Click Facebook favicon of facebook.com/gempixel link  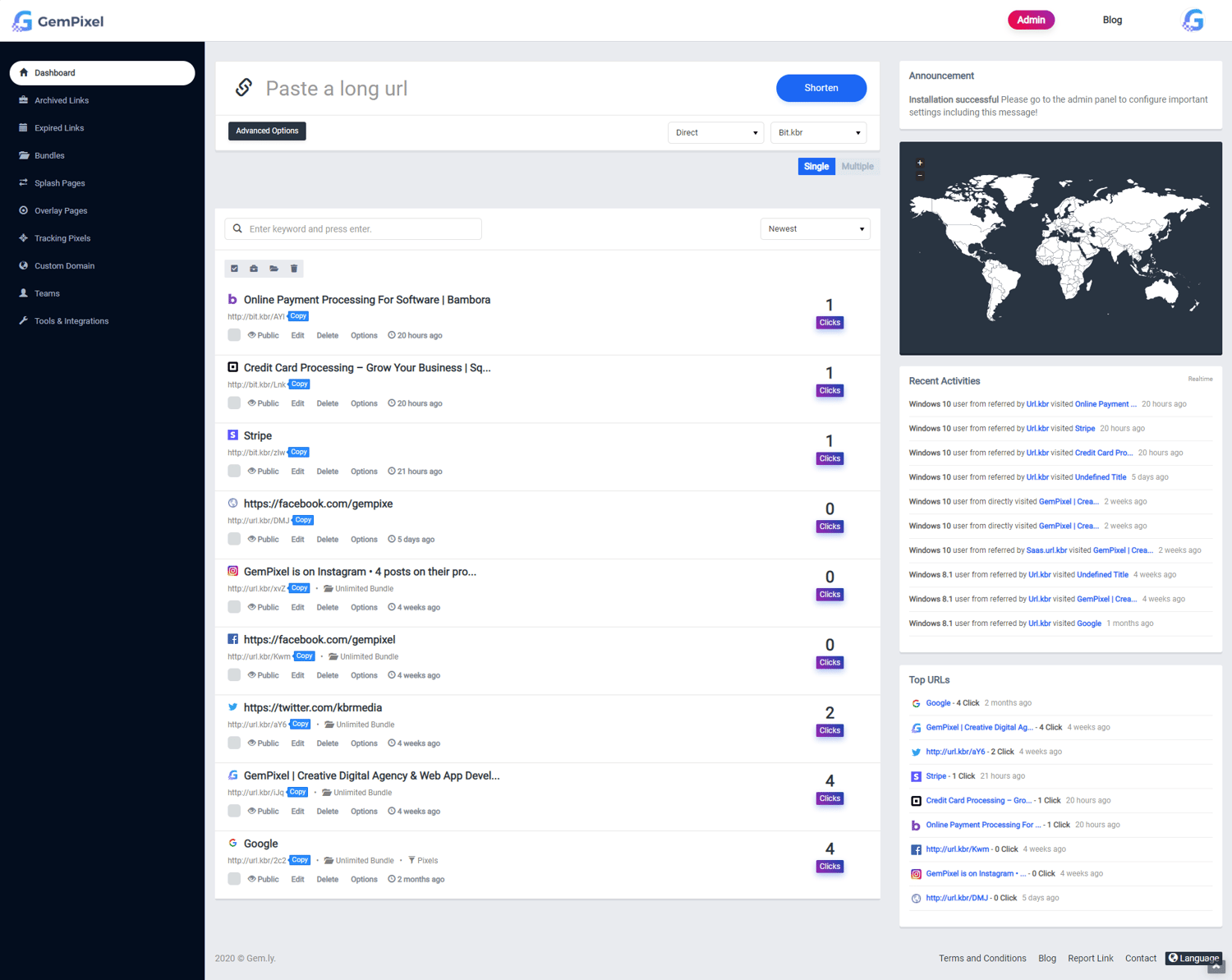click(x=232, y=639)
